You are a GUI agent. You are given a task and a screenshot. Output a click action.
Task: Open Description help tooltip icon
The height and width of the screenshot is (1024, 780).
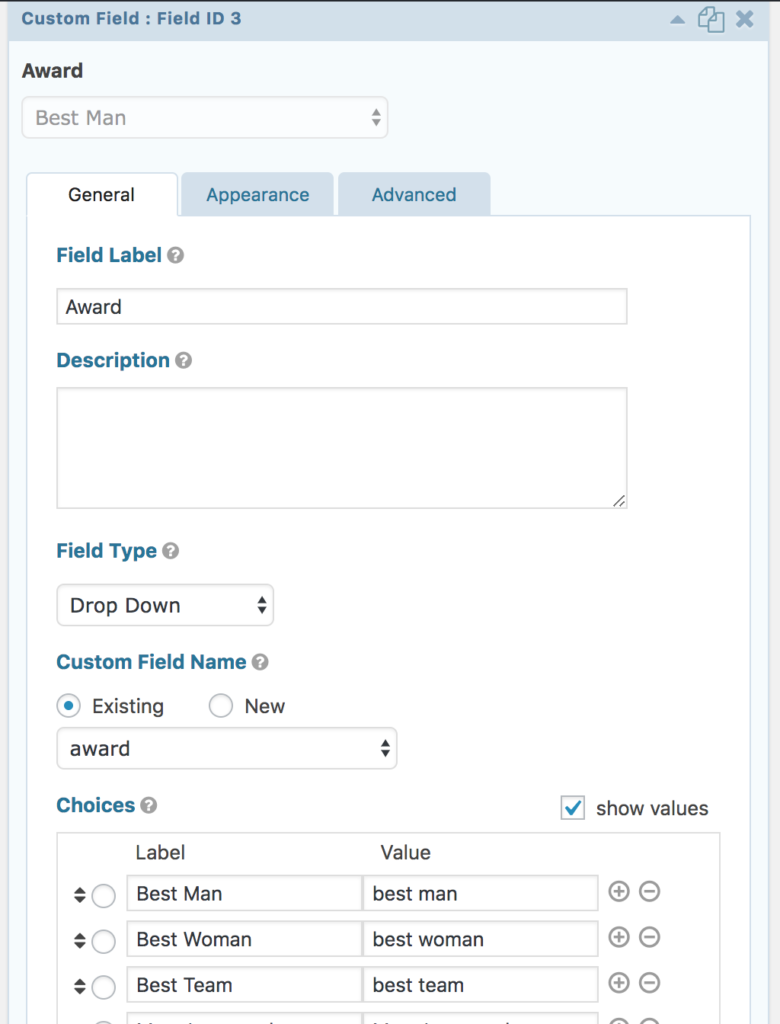pos(184,360)
